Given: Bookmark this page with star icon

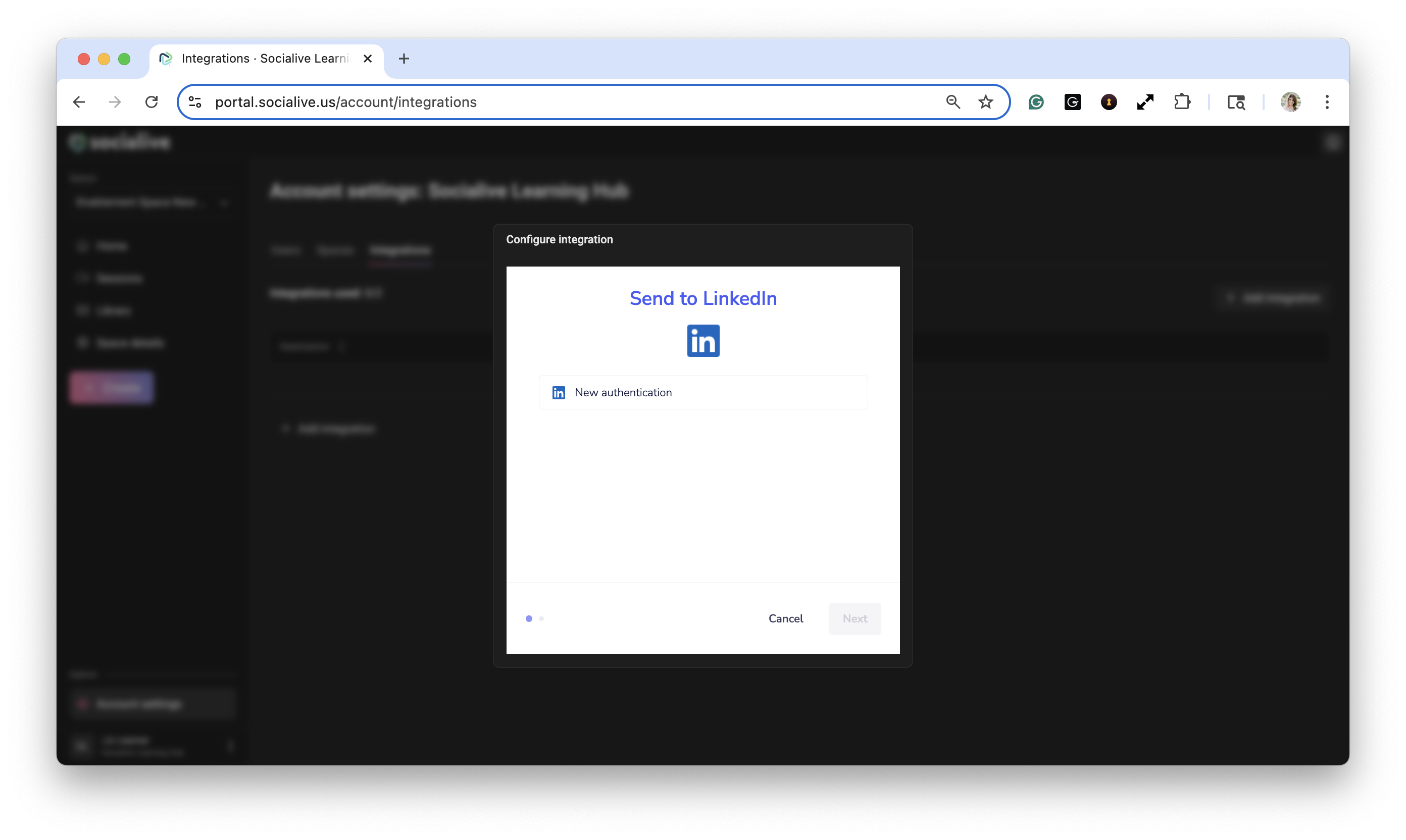Looking at the screenshot, I should pyautogui.click(x=986, y=102).
